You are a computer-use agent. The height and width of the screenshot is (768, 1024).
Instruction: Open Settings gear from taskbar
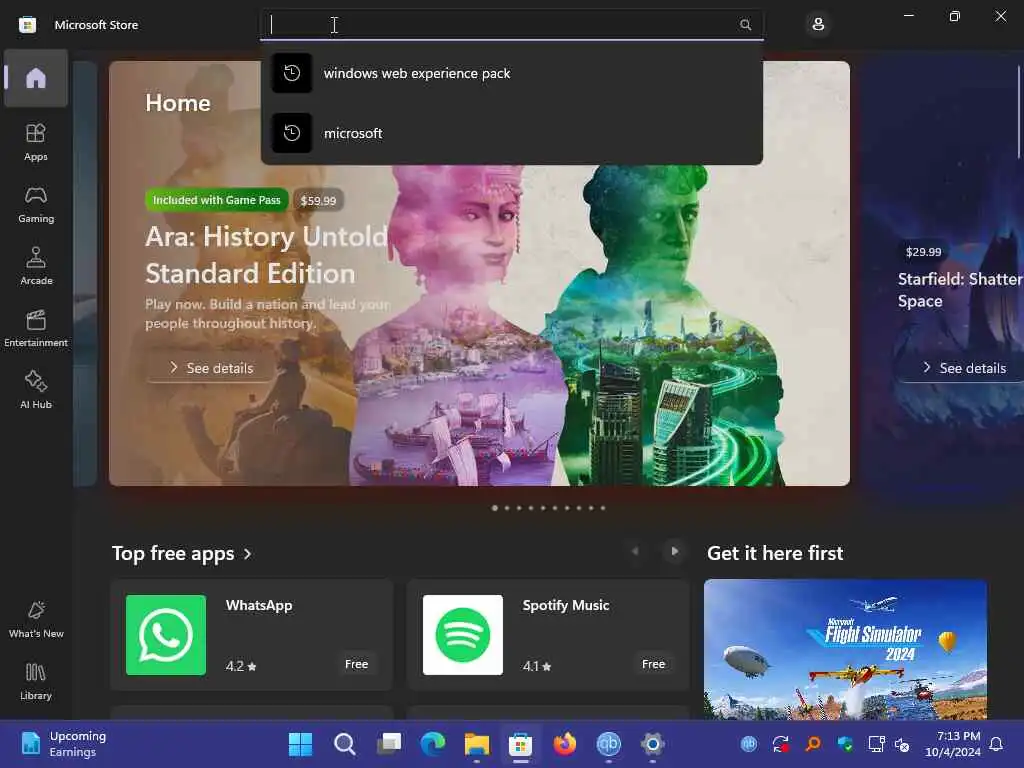[652, 744]
